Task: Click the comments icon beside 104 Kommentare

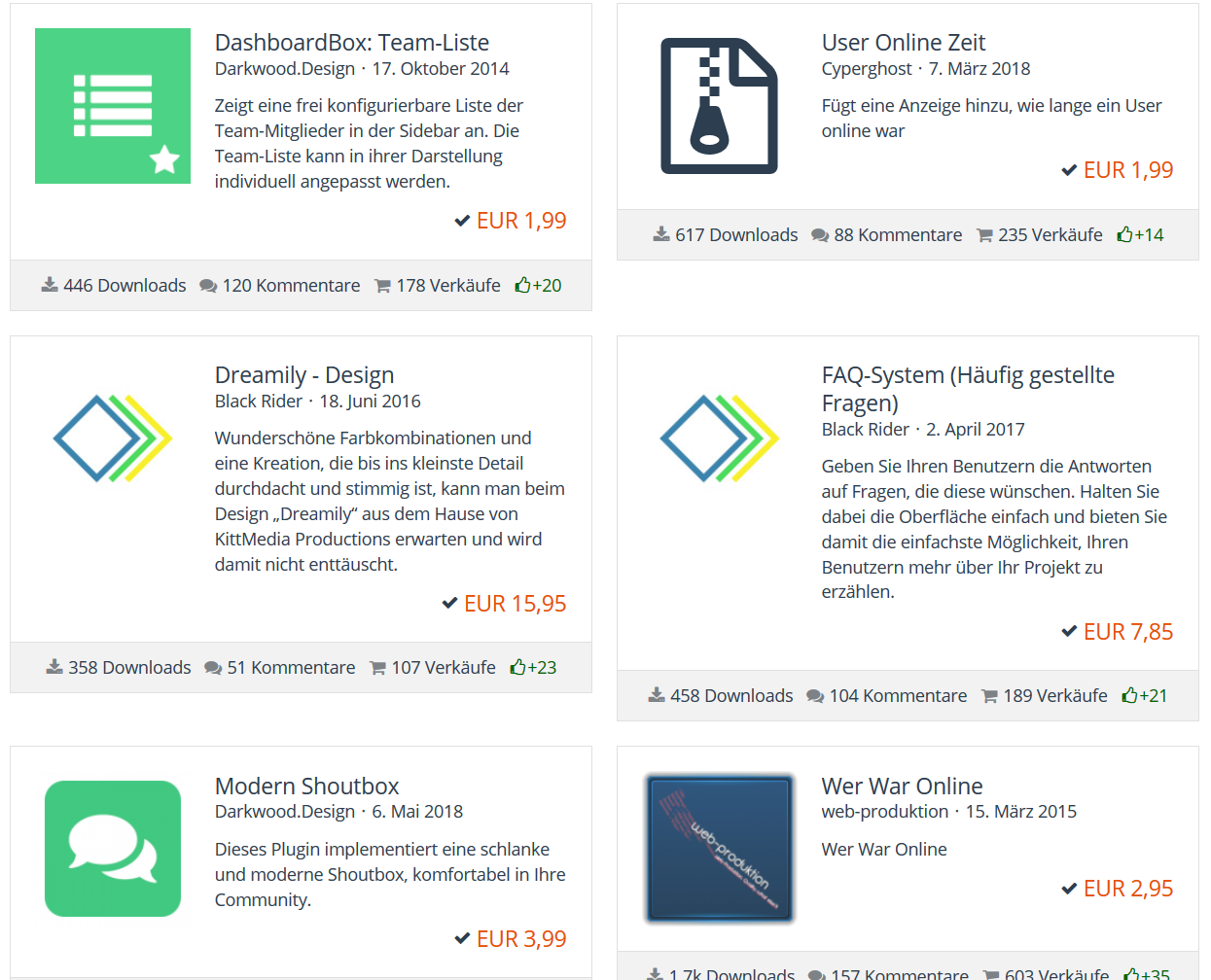Action: pos(815,696)
